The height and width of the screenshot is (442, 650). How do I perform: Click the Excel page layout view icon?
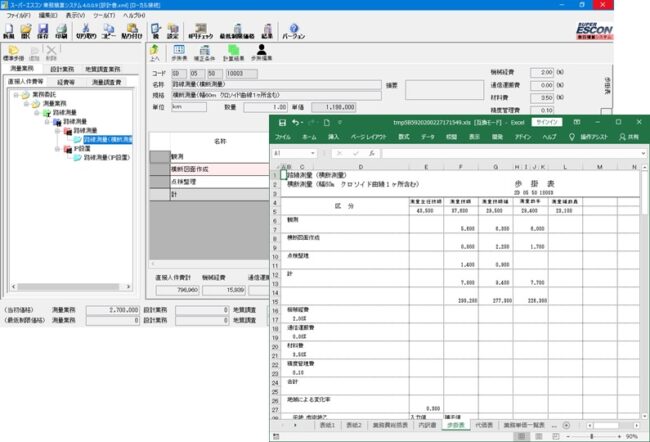point(538,436)
